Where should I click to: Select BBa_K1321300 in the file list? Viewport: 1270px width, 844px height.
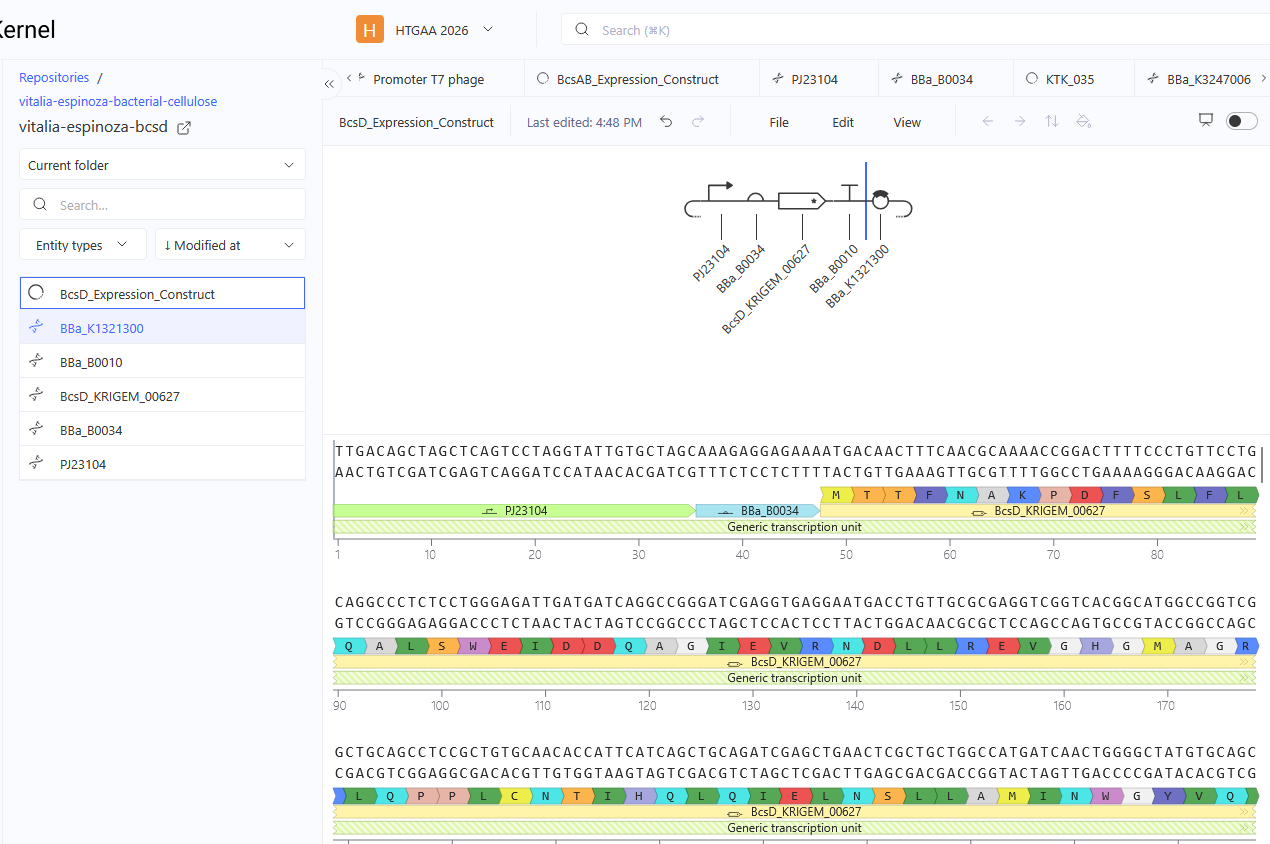click(162, 328)
